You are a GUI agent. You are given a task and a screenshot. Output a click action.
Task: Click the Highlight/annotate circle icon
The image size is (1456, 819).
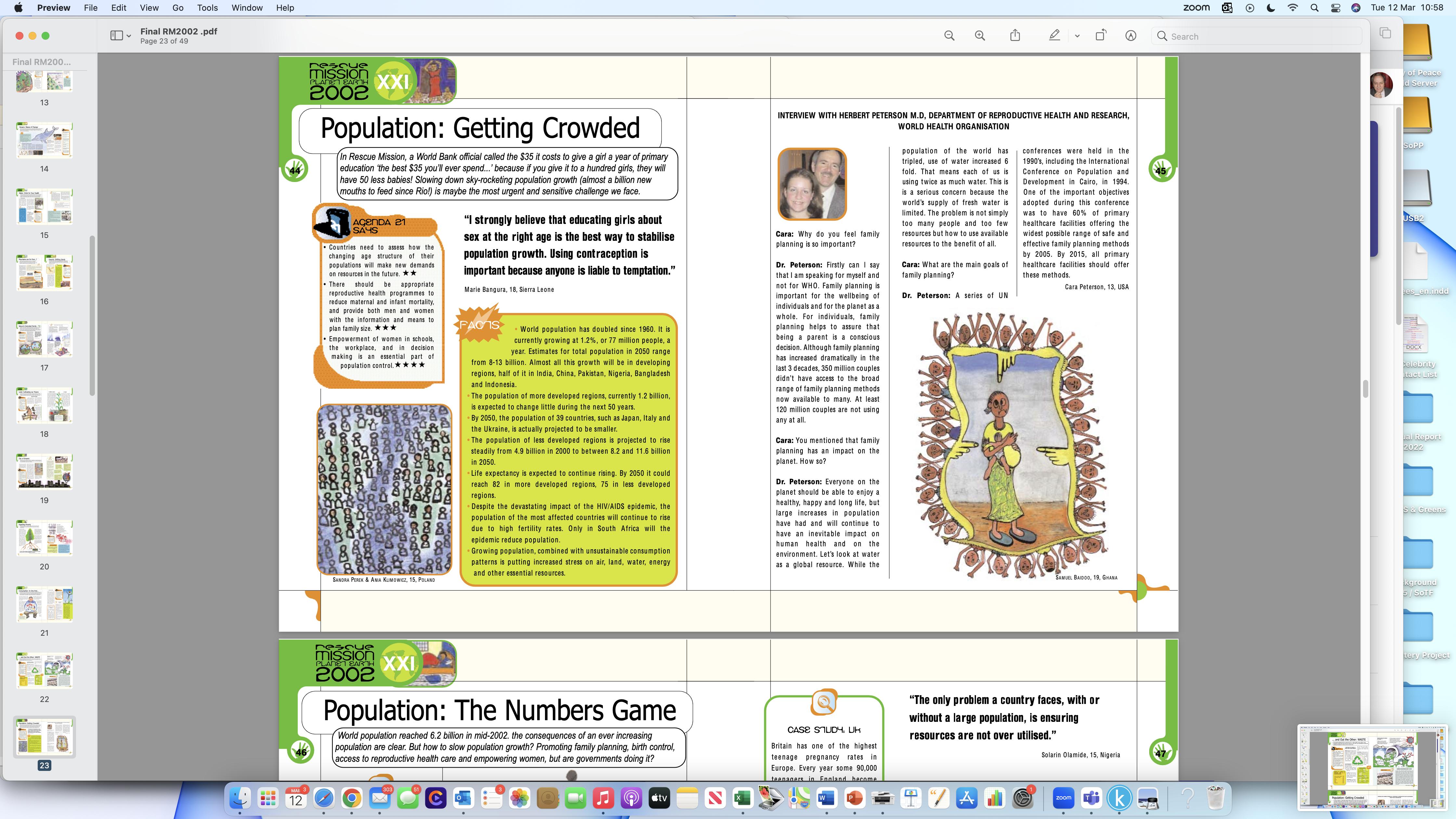[x=1130, y=36]
